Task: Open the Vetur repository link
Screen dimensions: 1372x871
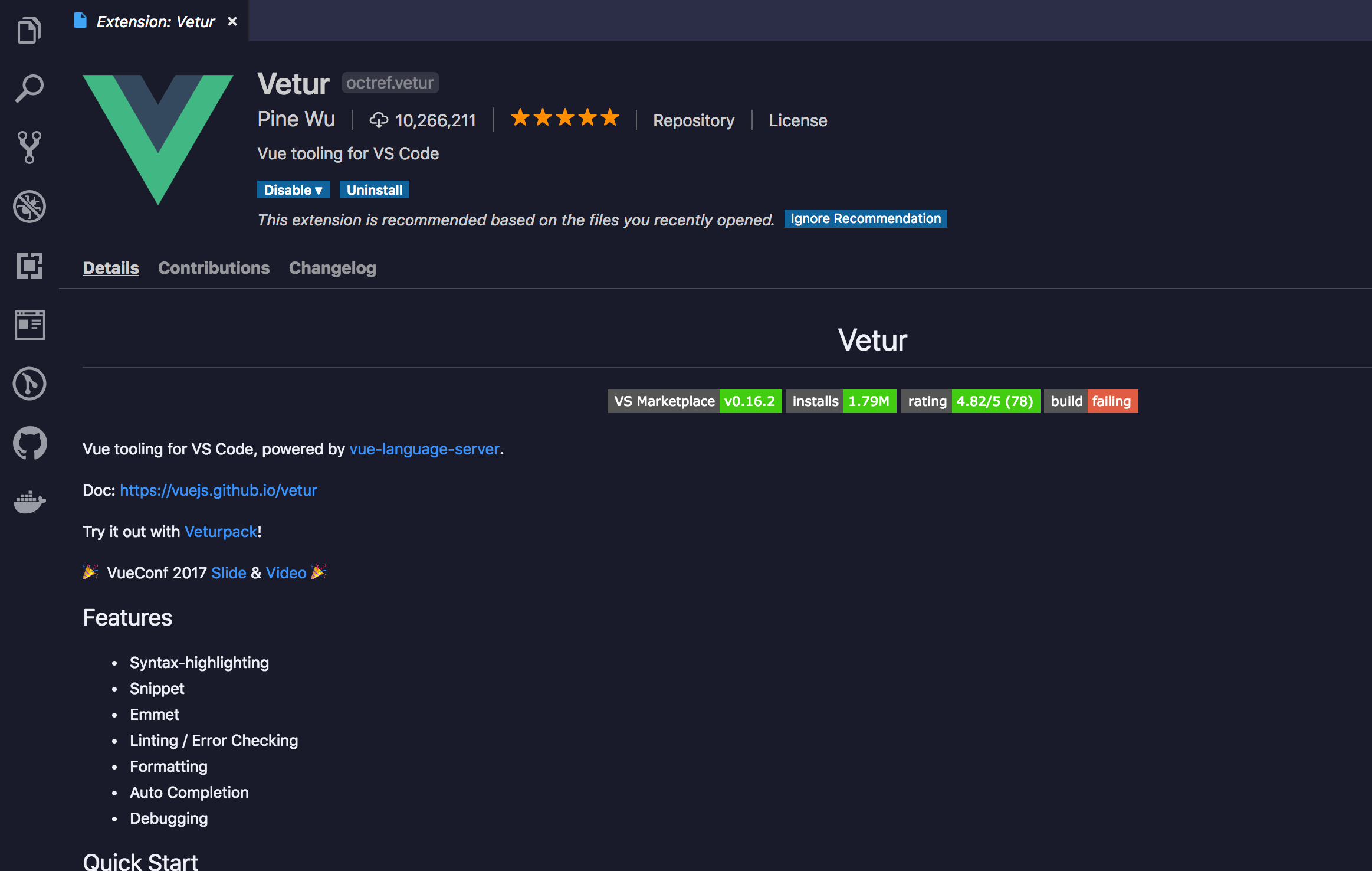Action: (694, 120)
